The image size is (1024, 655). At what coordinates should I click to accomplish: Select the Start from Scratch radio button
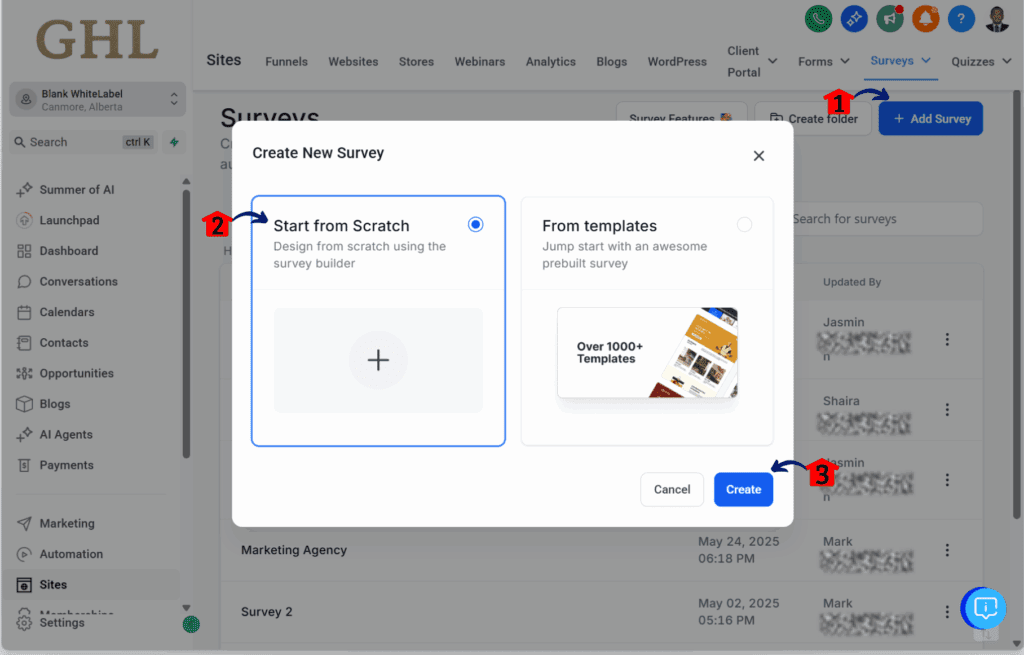pyautogui.click(x=475, y=225)
